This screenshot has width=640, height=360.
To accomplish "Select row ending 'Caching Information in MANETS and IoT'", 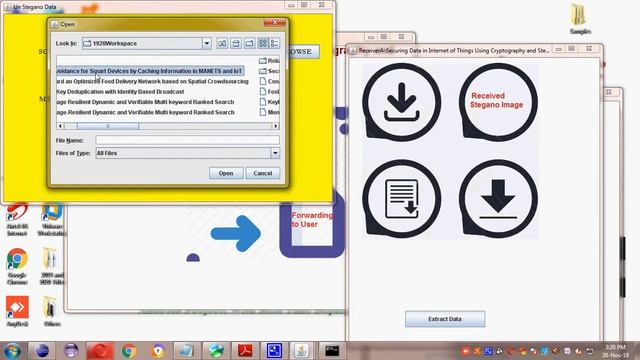I will 150,71.
